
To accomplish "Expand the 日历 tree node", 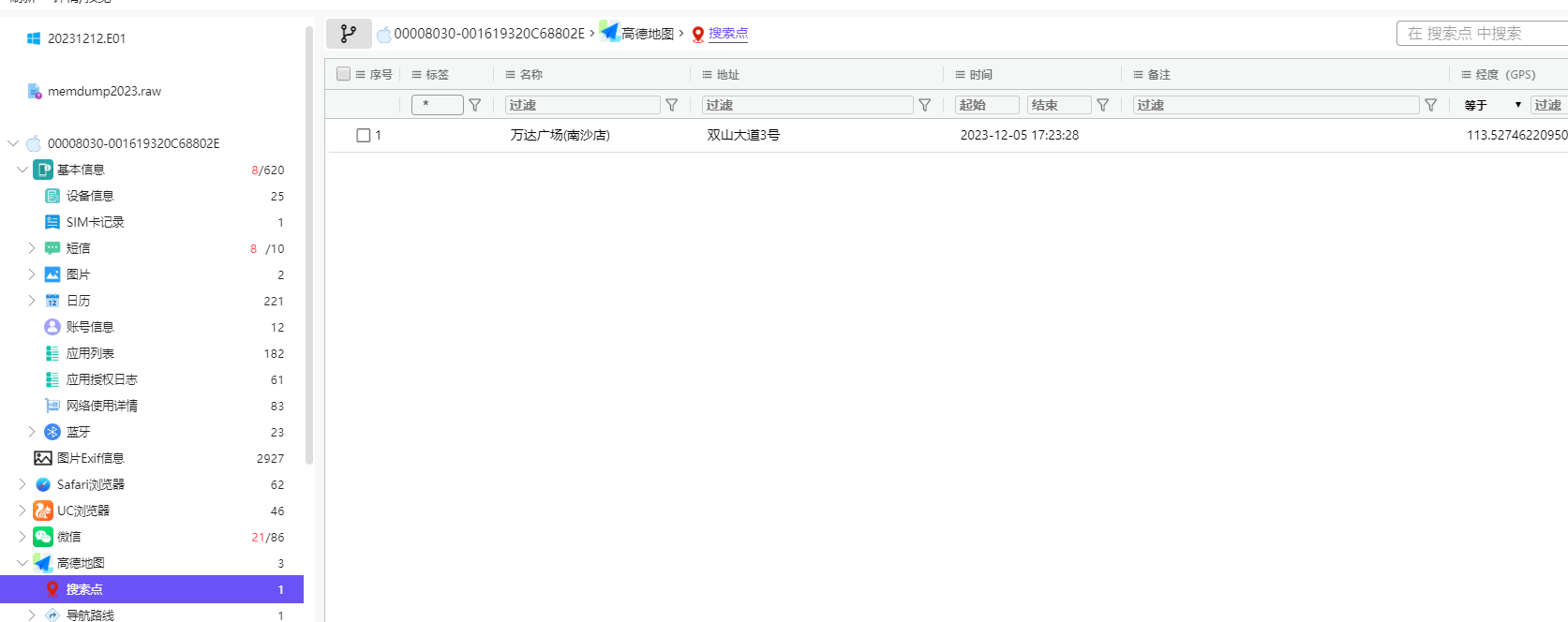I will tap(32, 301).
